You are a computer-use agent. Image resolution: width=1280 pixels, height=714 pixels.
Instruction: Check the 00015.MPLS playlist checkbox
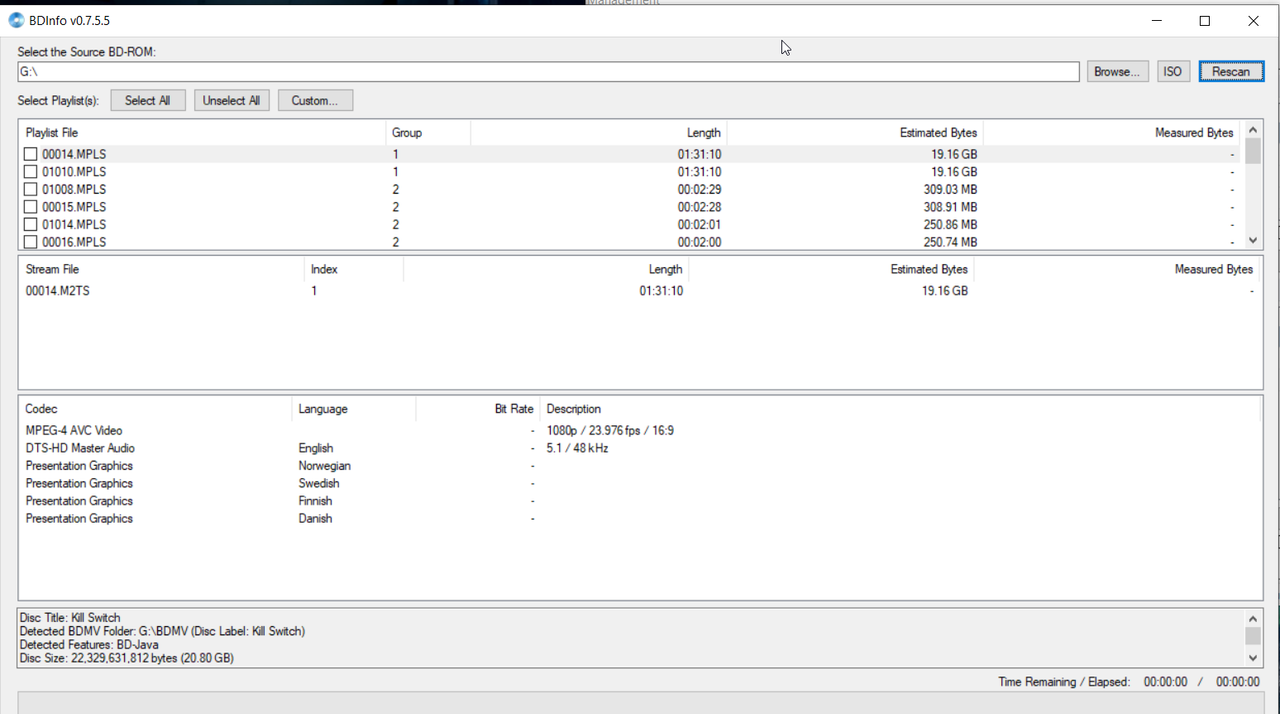31,207
